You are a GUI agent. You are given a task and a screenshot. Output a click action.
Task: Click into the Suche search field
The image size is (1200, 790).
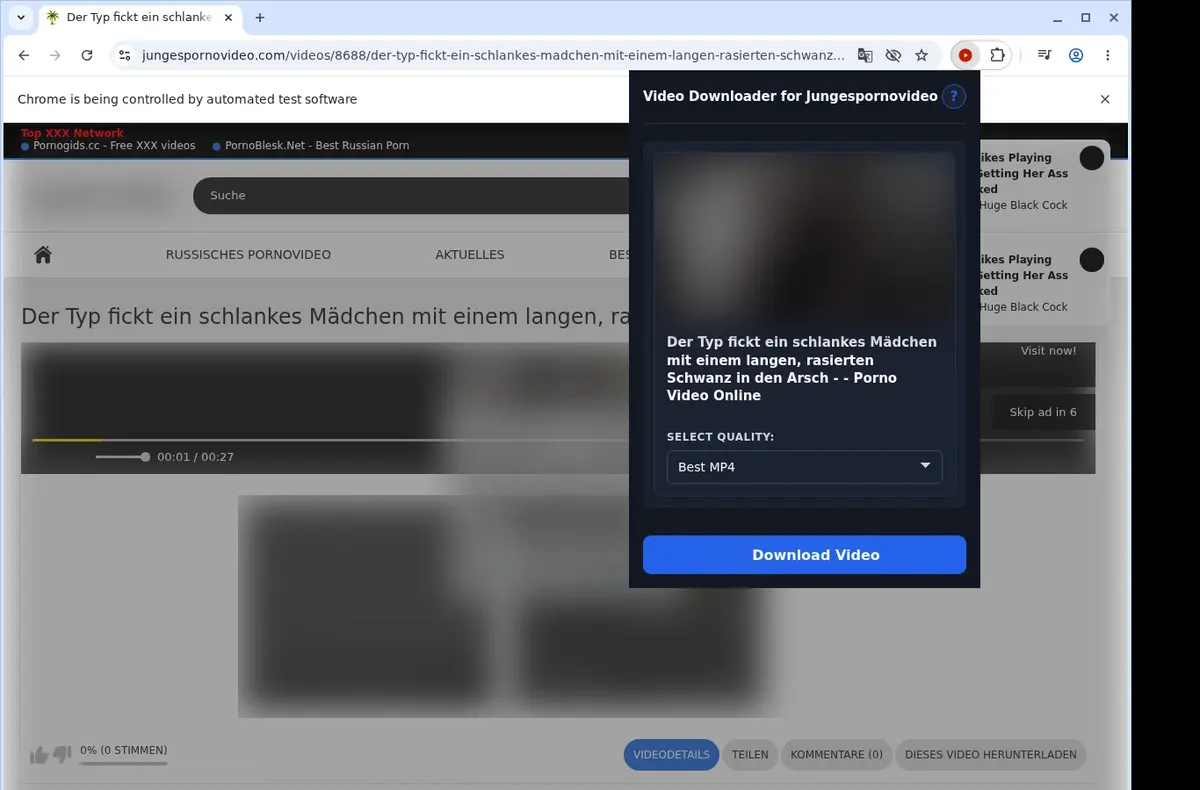point(412,196)
